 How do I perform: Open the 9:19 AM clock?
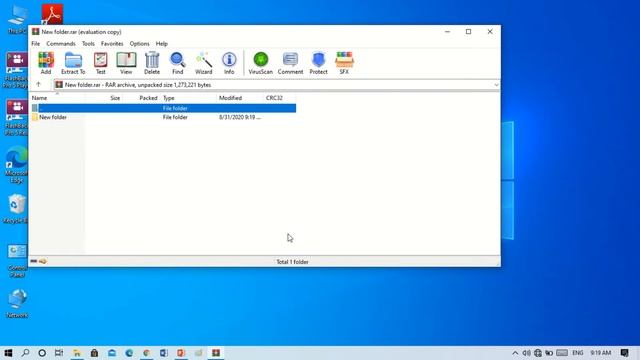pyautogui.click(x=600, y=353)
